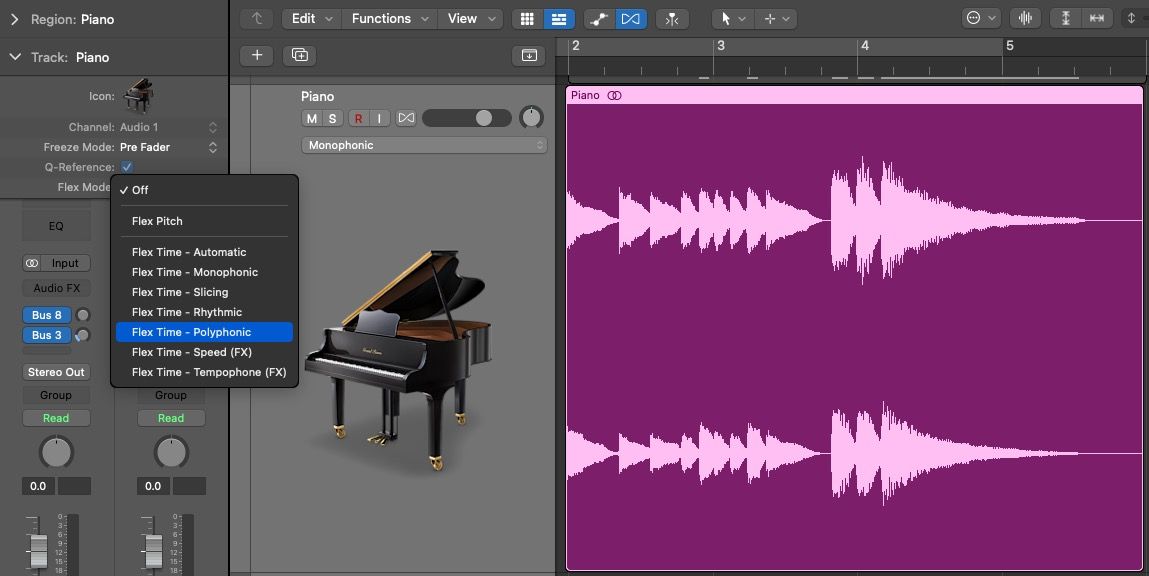Select the duplicate track icon

point(298,55)
